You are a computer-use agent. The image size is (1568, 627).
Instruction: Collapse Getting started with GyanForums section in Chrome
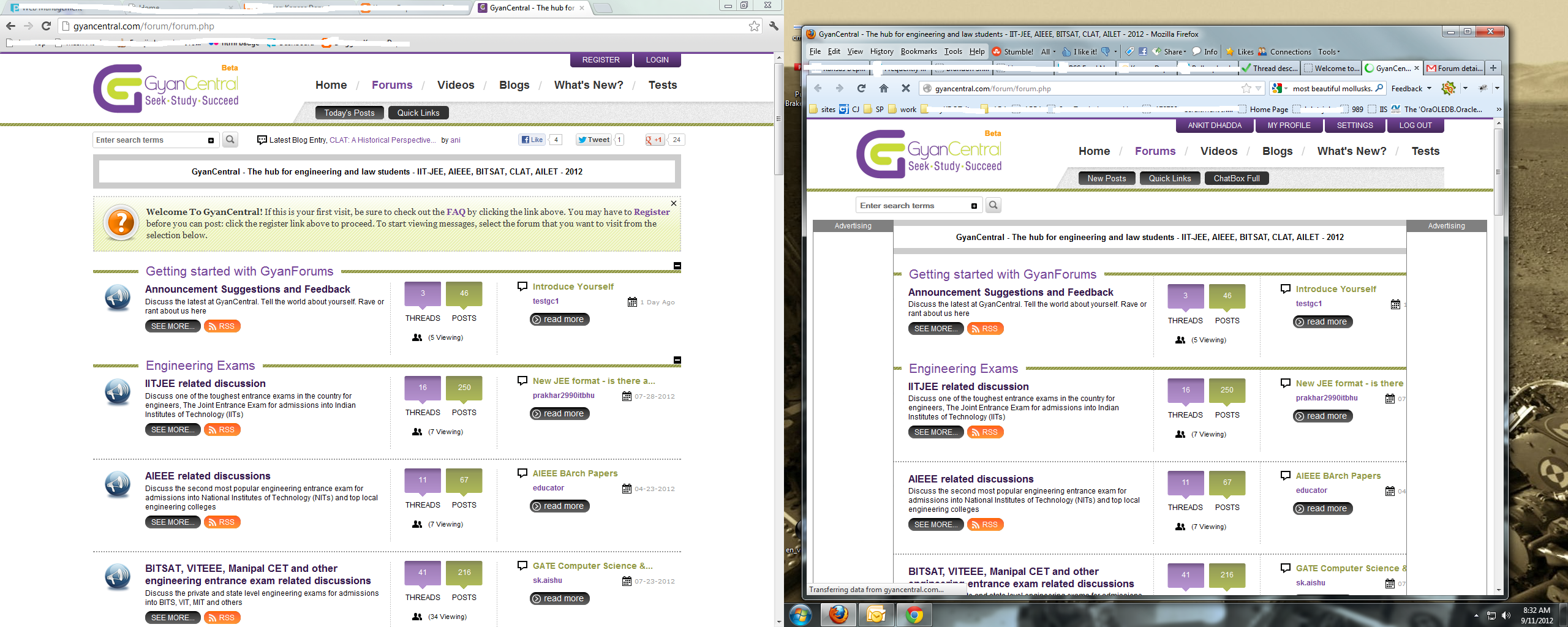677,266
